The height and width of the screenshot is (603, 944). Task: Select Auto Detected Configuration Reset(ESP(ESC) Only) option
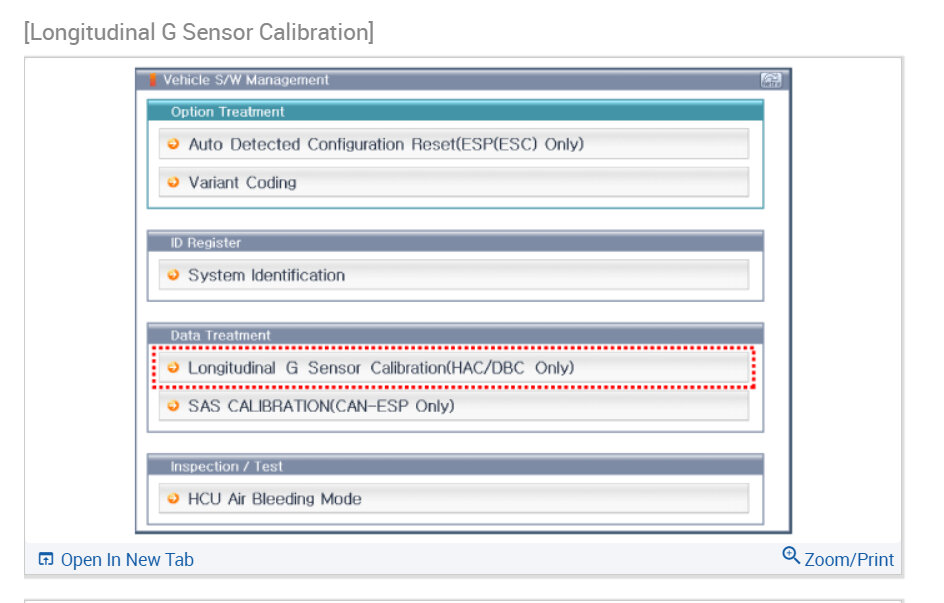386,144
